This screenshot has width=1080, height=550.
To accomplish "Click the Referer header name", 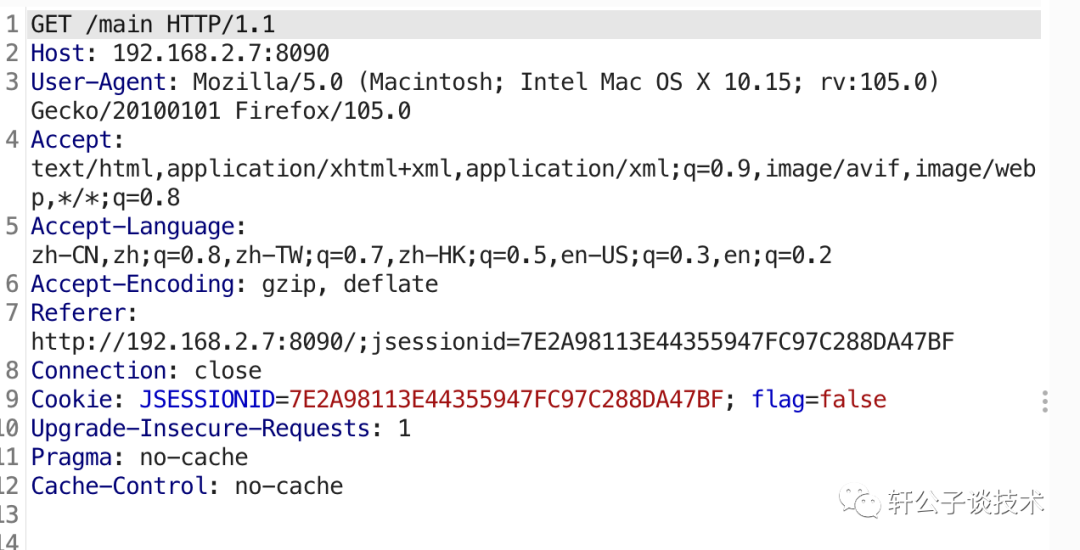I will tap(82, 313).
